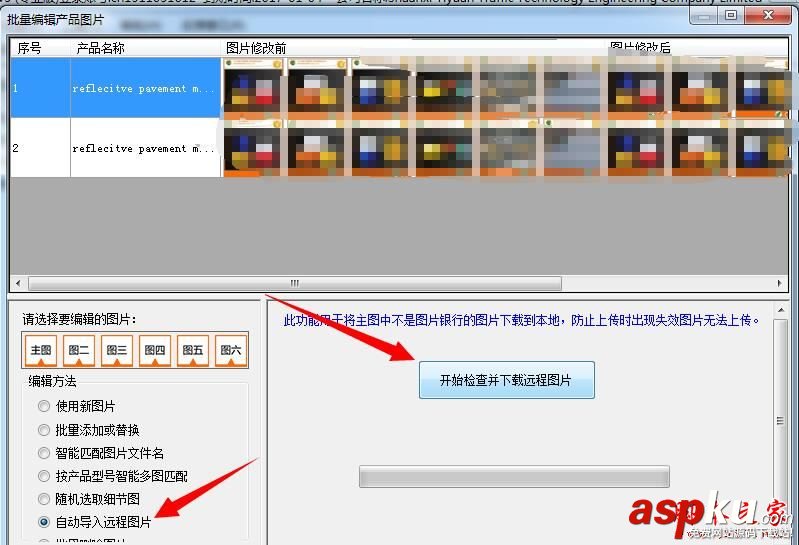Click the 图片修改前 column header

point(414,48)
